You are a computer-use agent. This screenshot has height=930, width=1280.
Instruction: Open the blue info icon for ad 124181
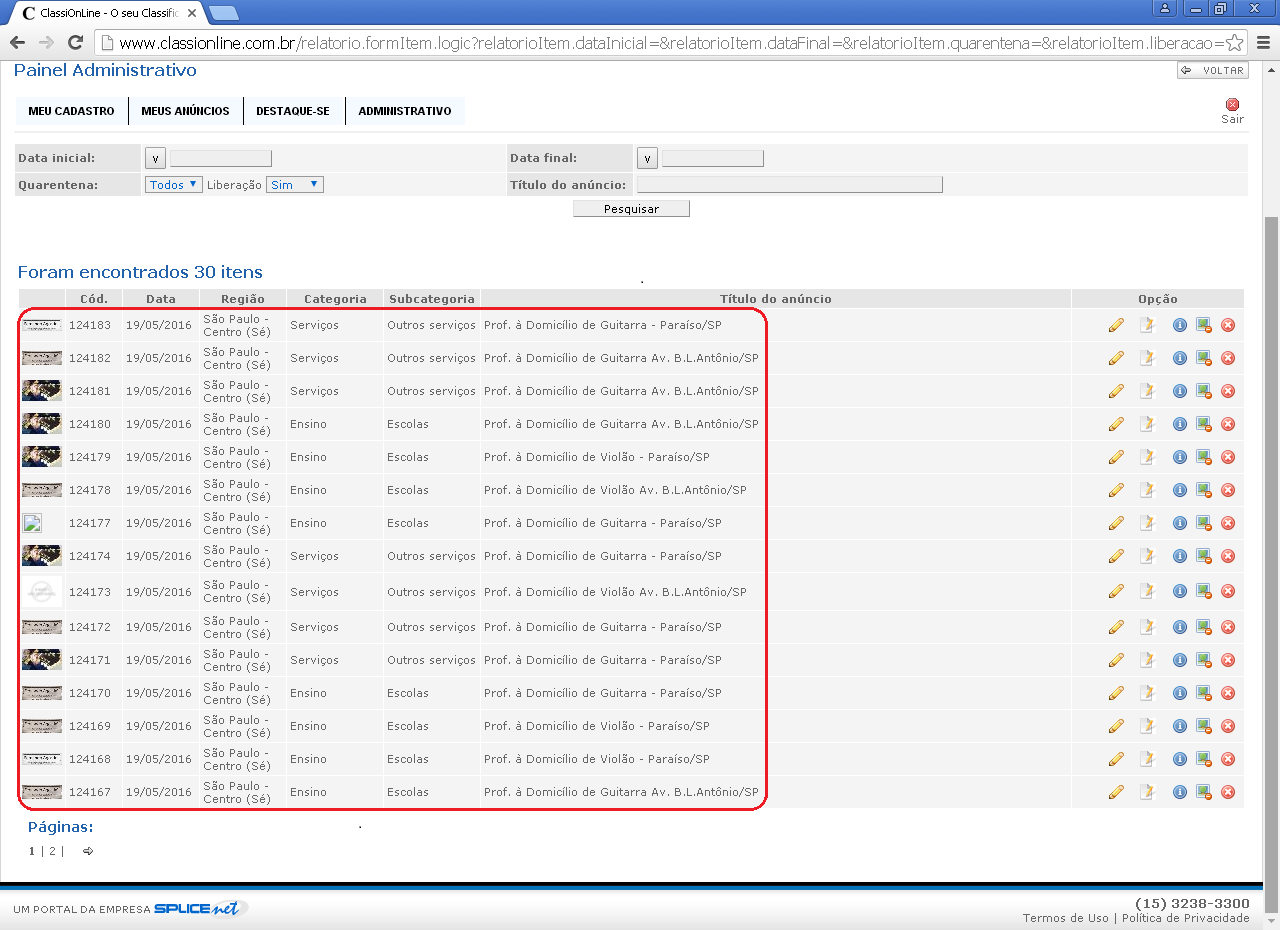pyautogui.click(x=1179, y=391)
